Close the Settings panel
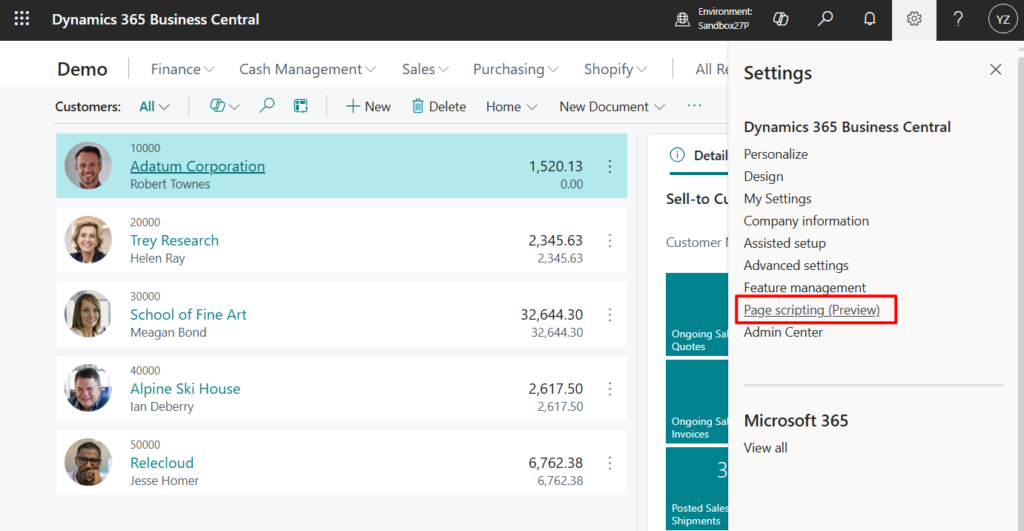1024x531 pixels. pyautogui.click(x=995, y=69)
